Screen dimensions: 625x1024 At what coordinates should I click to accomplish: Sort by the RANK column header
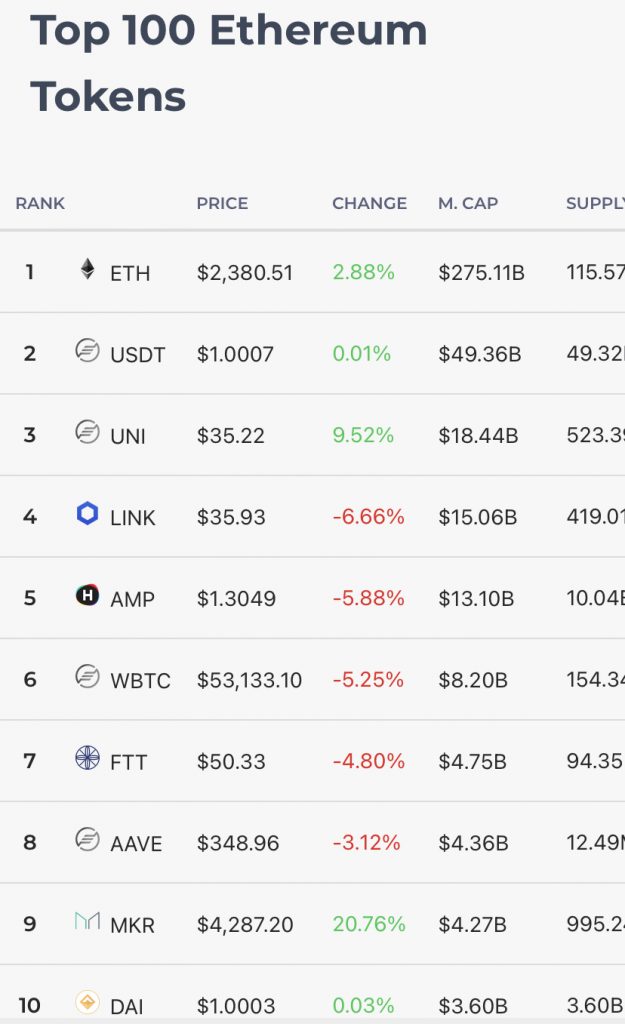tap(39, 203)
